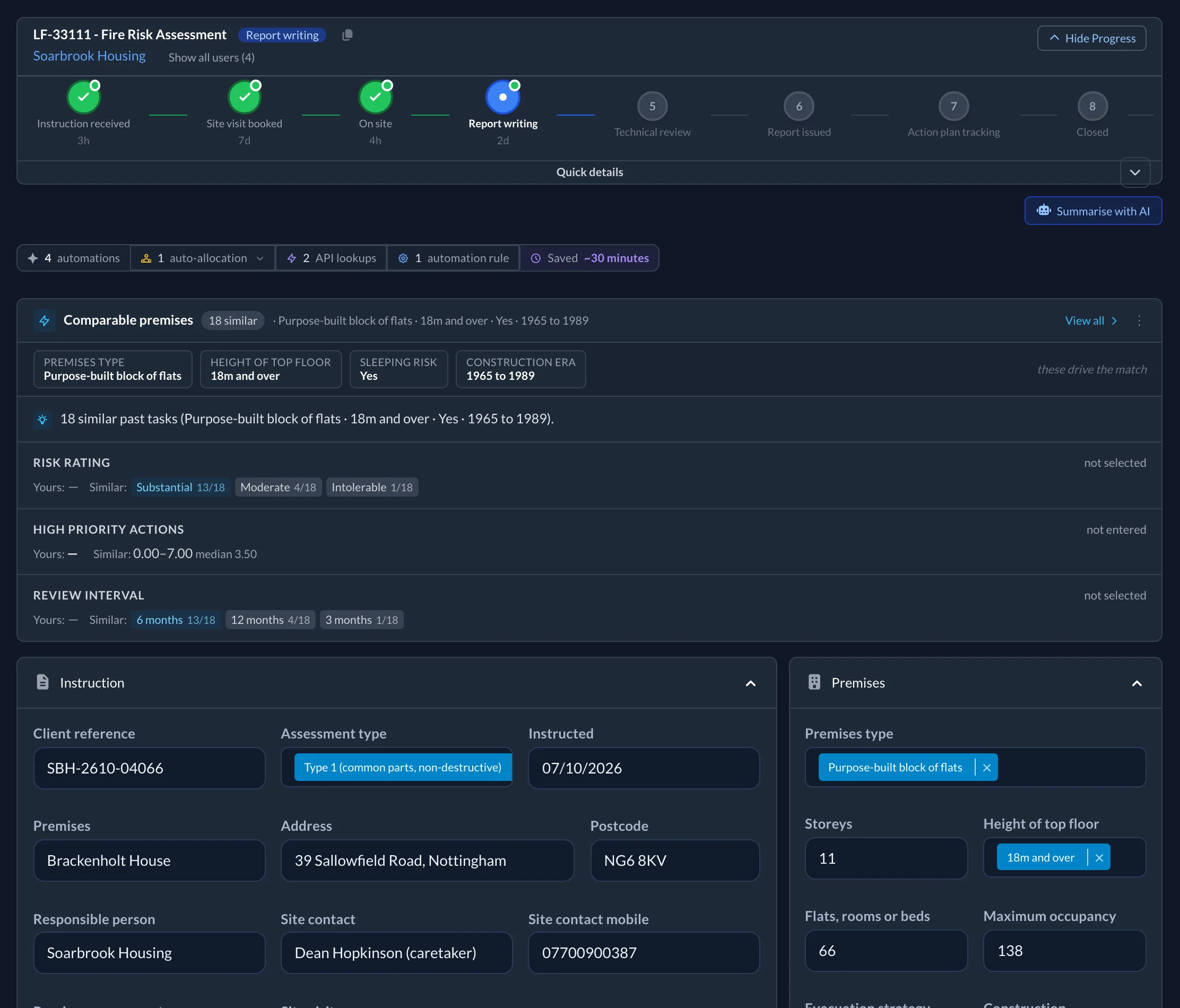Select step 5 Technical review circle
Image resolution: width=1180 pixels, height=1008 pixels.
(652, 106)
